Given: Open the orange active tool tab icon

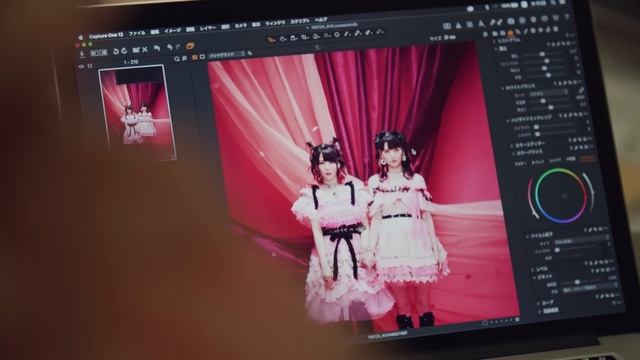Looking at the screenshot, I should coord(510,33).
